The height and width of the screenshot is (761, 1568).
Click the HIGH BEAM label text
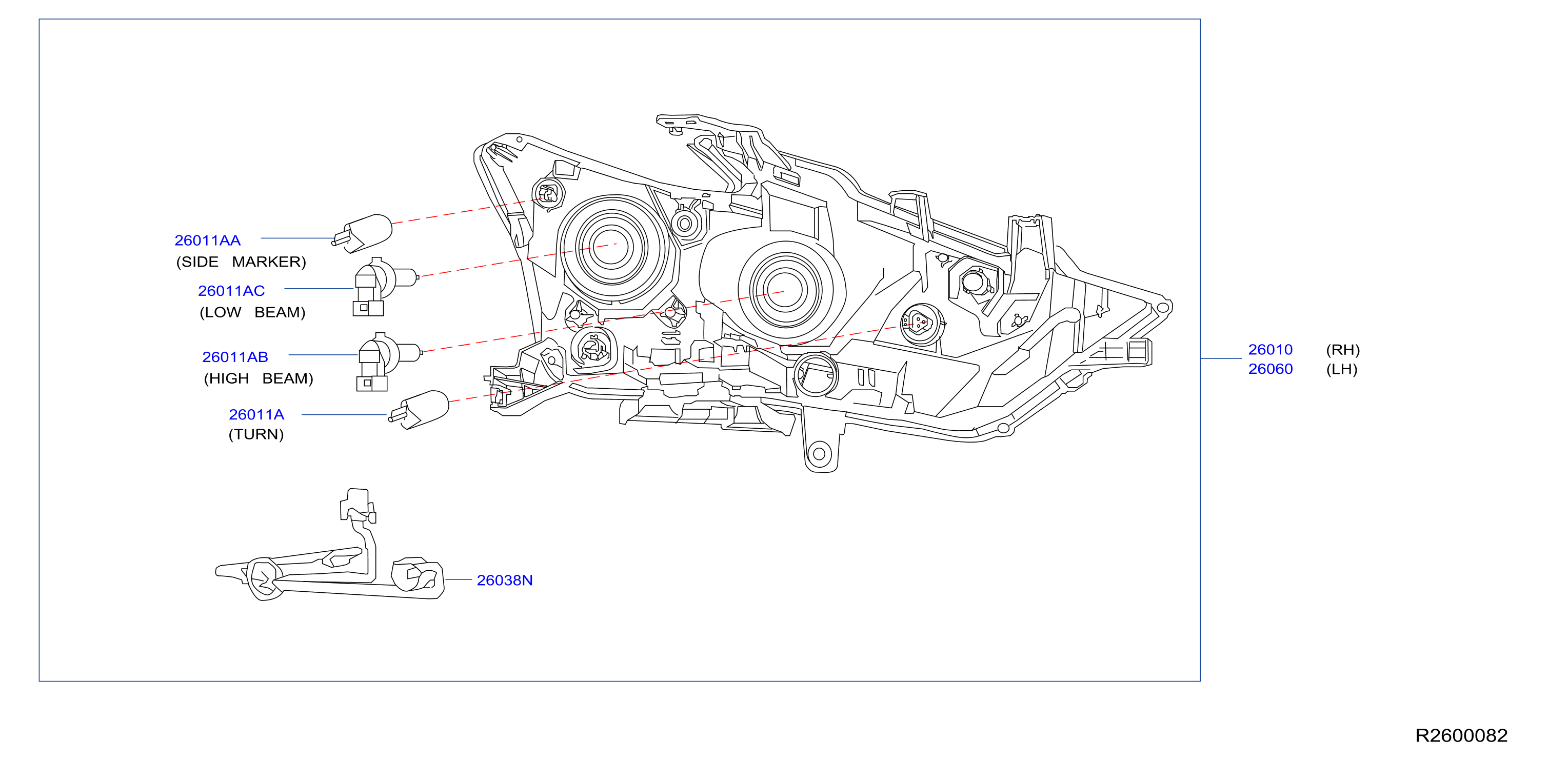click(x=258, y=379)
